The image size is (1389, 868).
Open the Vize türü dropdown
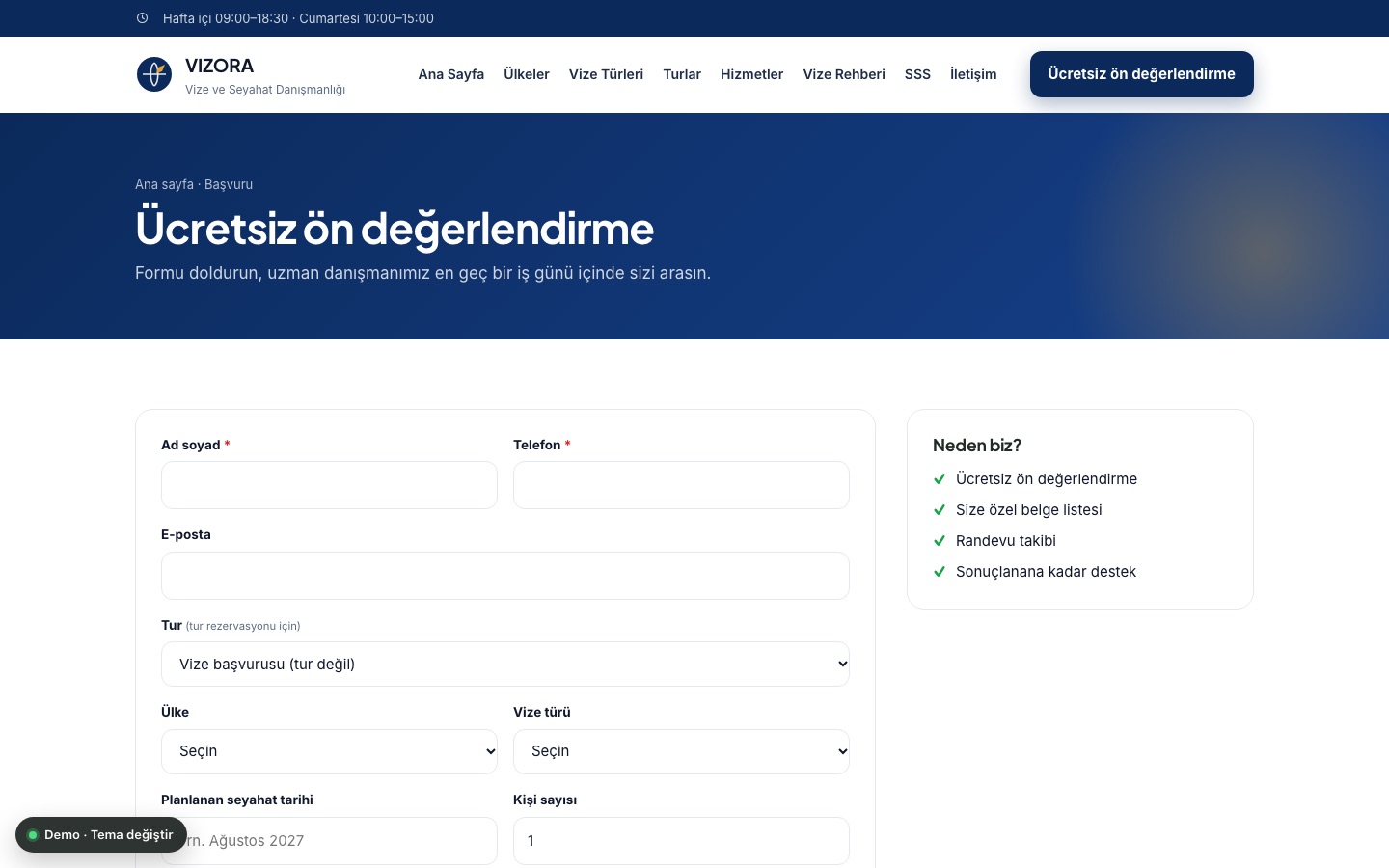point(681,751)
